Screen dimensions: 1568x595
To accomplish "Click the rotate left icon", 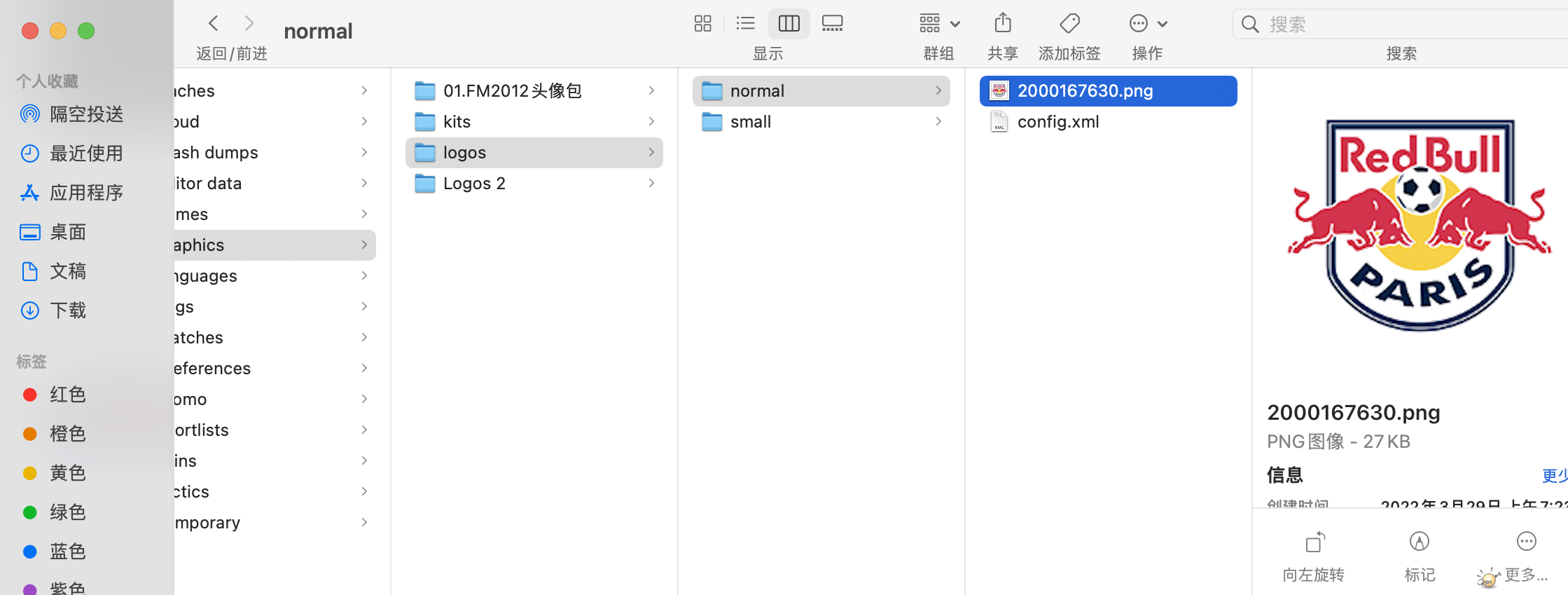I will tap(1314, 542).
